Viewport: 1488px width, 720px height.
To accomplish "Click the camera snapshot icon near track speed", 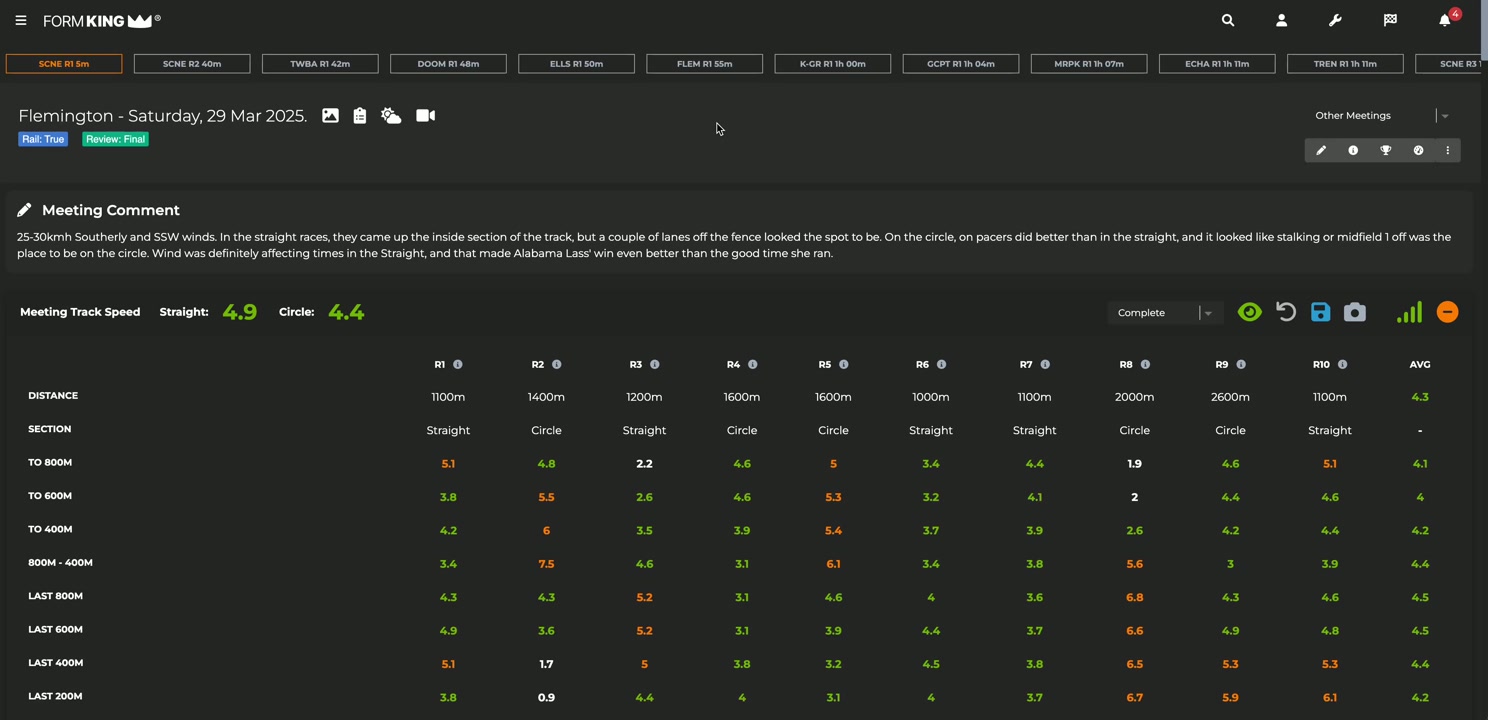I will (x=1354, y=312).
